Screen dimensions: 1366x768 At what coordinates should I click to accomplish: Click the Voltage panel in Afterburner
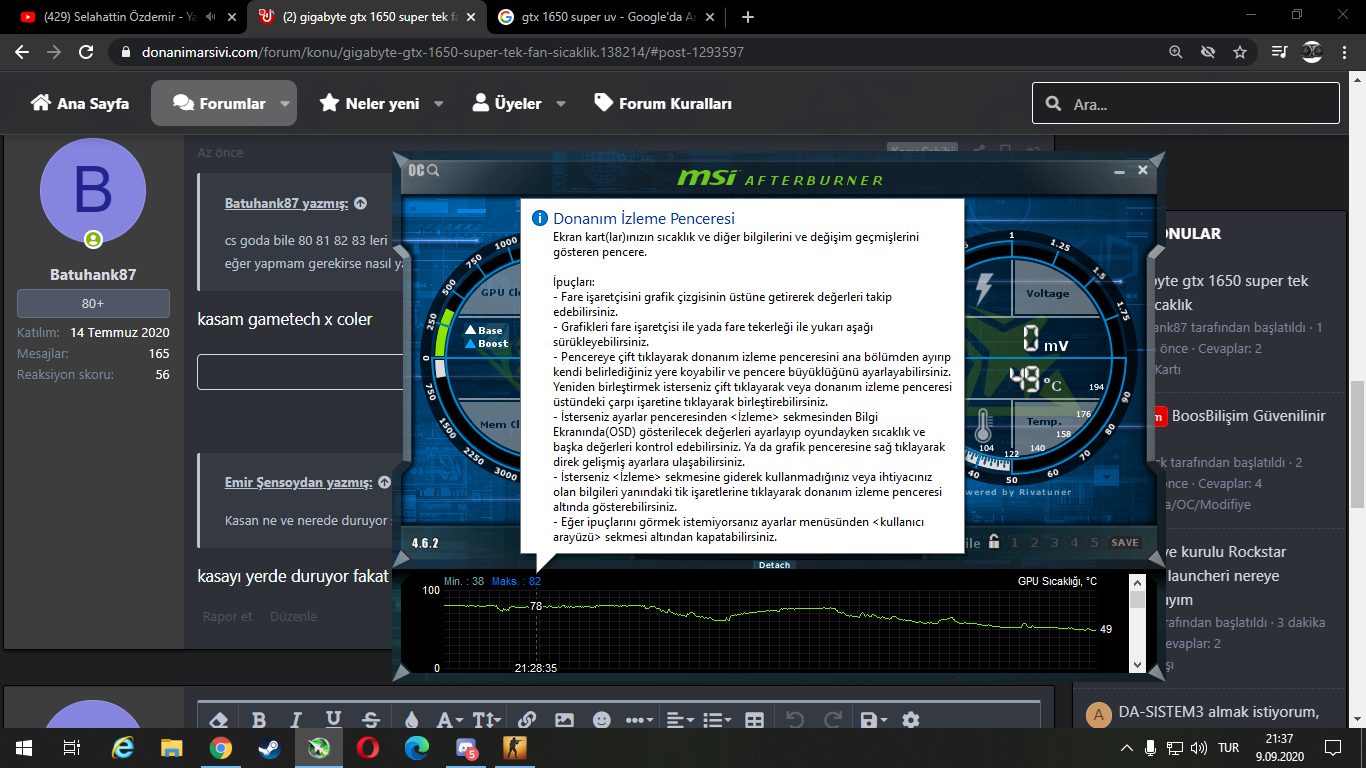pos(1047,293)
